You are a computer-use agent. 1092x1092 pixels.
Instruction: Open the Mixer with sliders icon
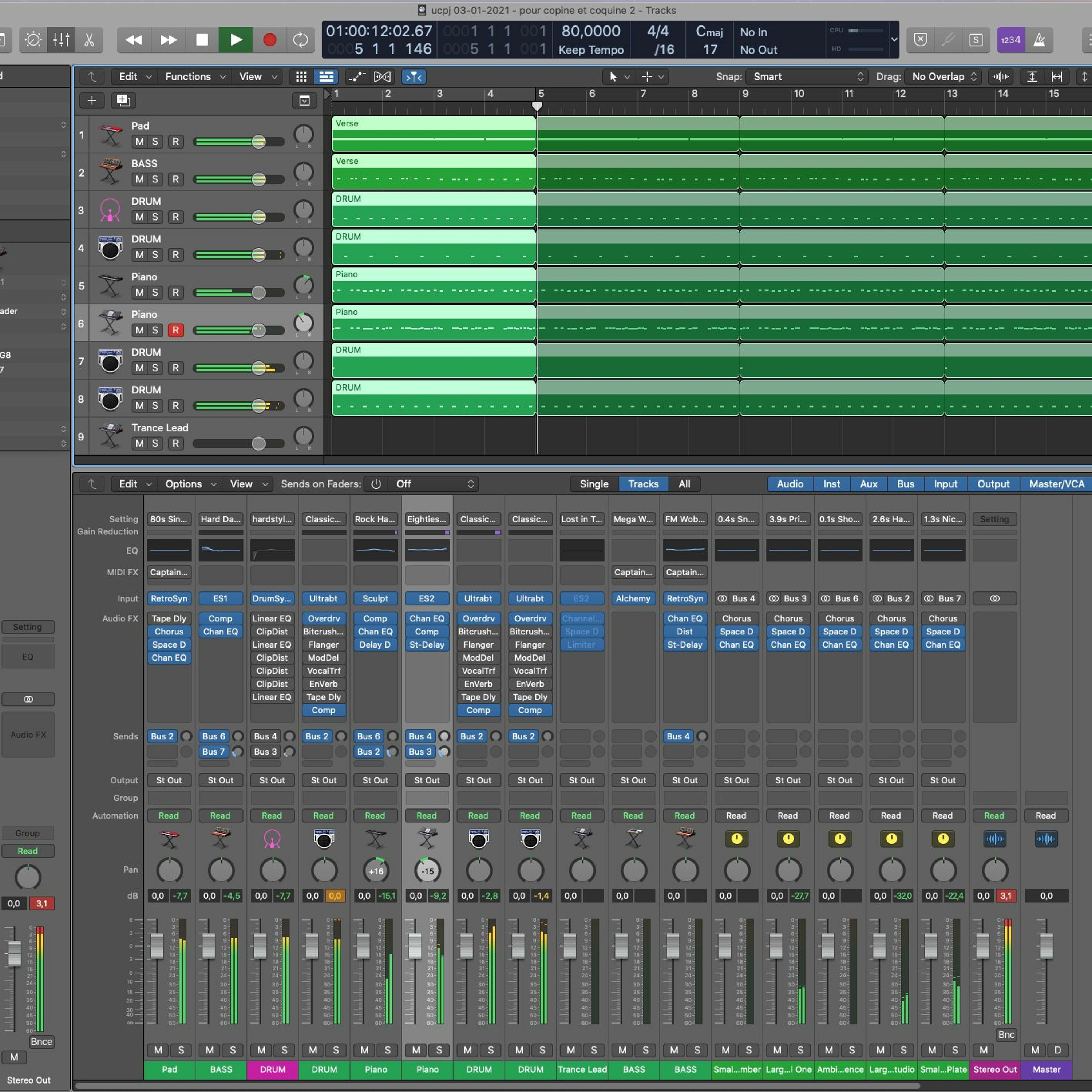pyautogui.click(x=61, y=40)
